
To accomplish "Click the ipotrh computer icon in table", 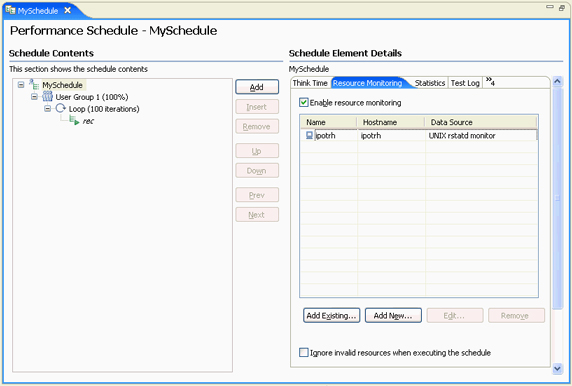I will [x=309, y=135].
